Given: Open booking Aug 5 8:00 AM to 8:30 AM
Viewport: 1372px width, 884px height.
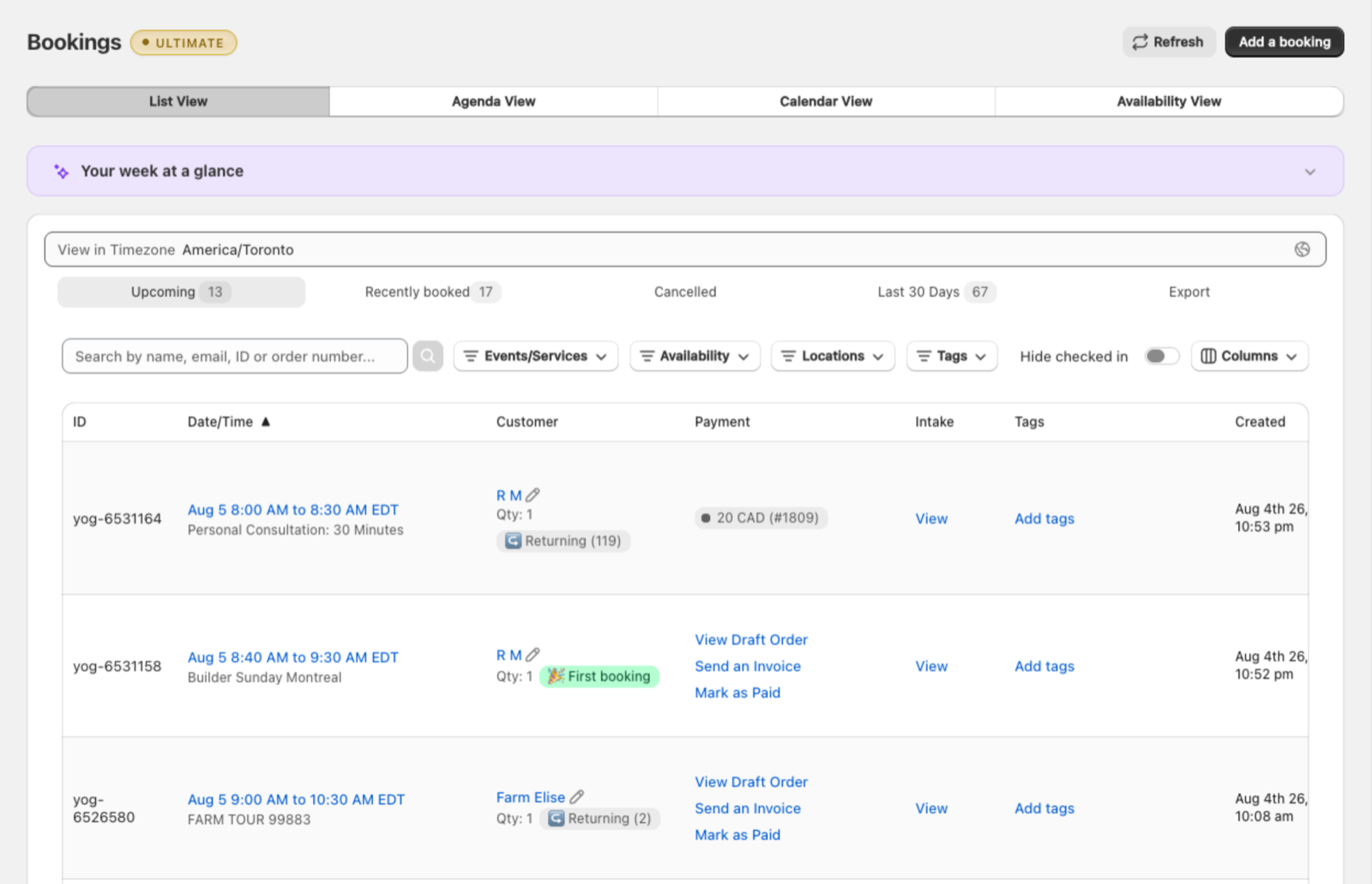Looking at the screenshot, I should [293, 509].
